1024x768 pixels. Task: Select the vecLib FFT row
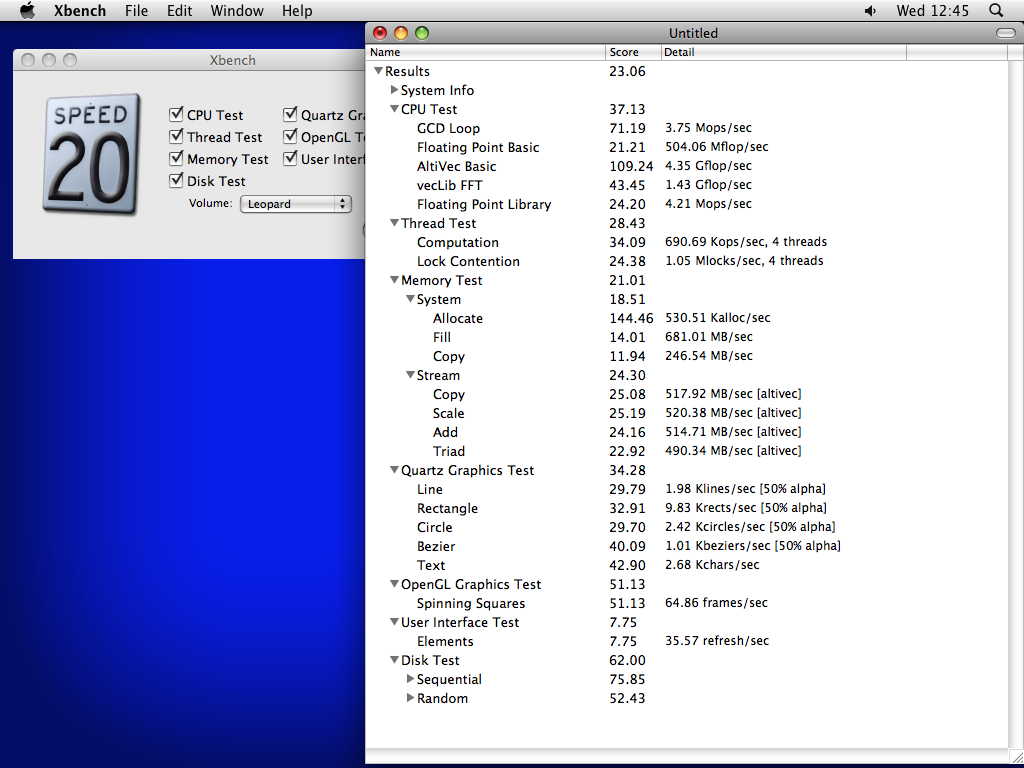click(x=686, y=185)
